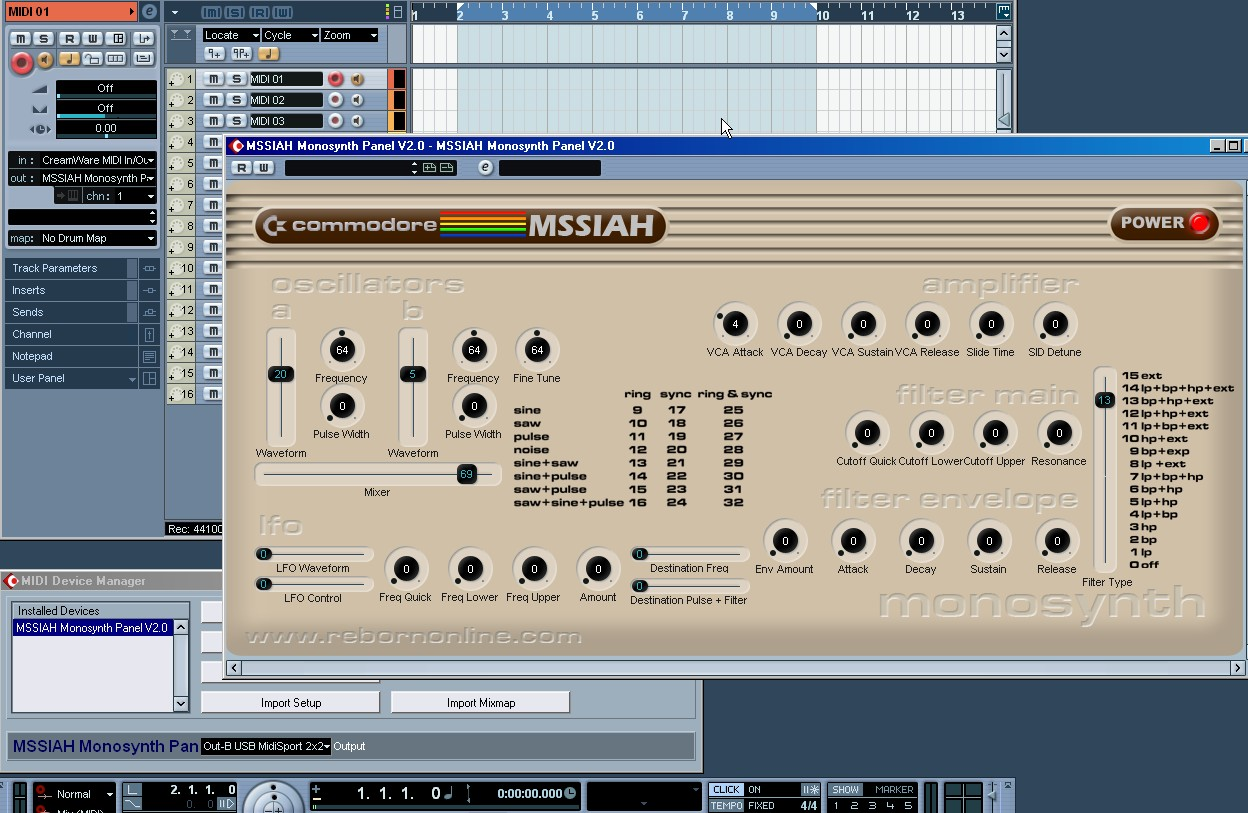Click the Resonance knob
Image resolution: width=1248 pixels, height=813 pixels.
1058,433
